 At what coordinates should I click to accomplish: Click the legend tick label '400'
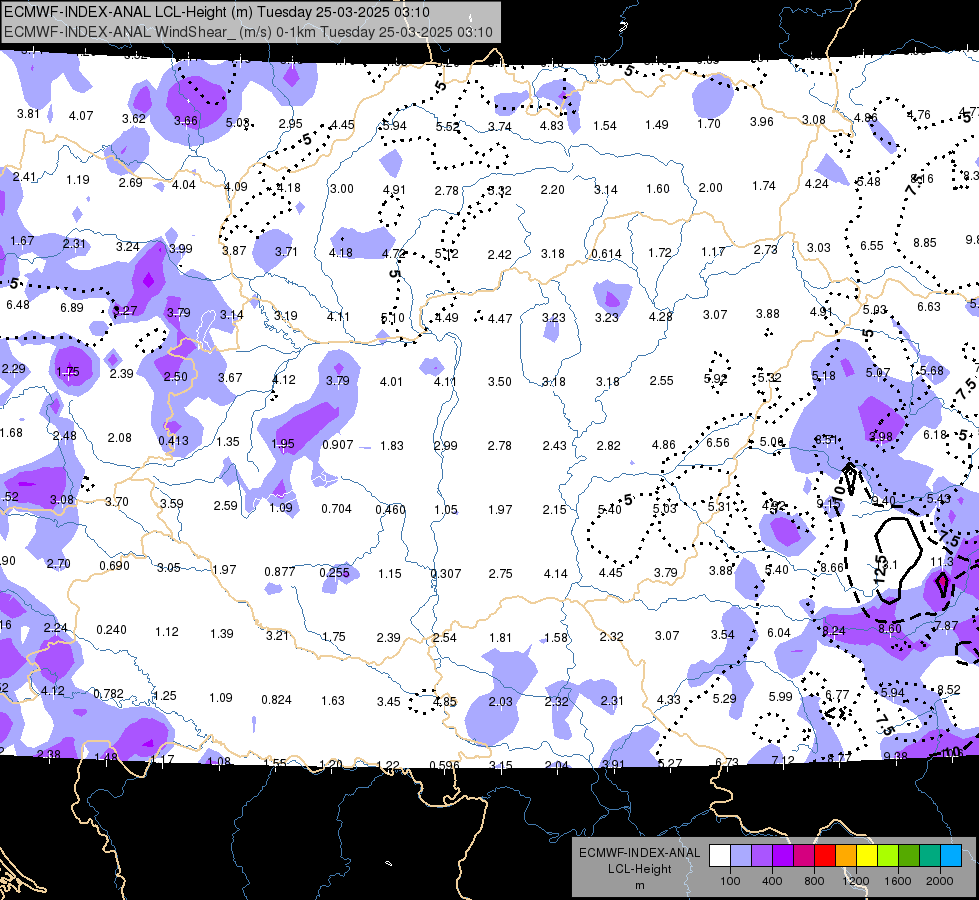coord(772,881)
